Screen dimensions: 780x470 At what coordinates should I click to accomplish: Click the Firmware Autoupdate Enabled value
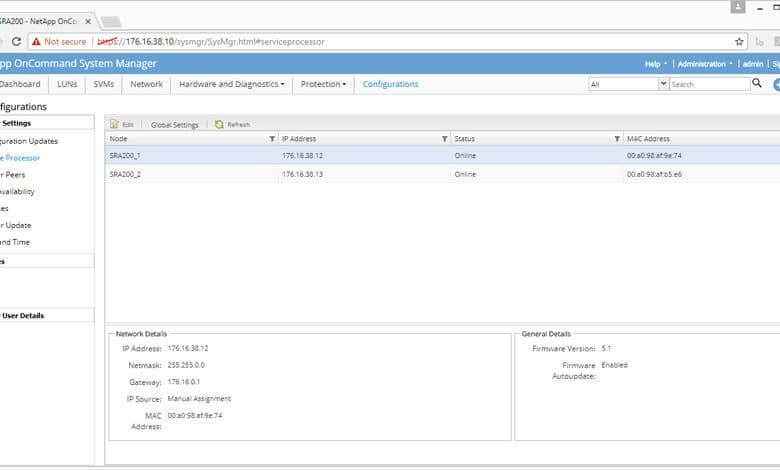614,365
